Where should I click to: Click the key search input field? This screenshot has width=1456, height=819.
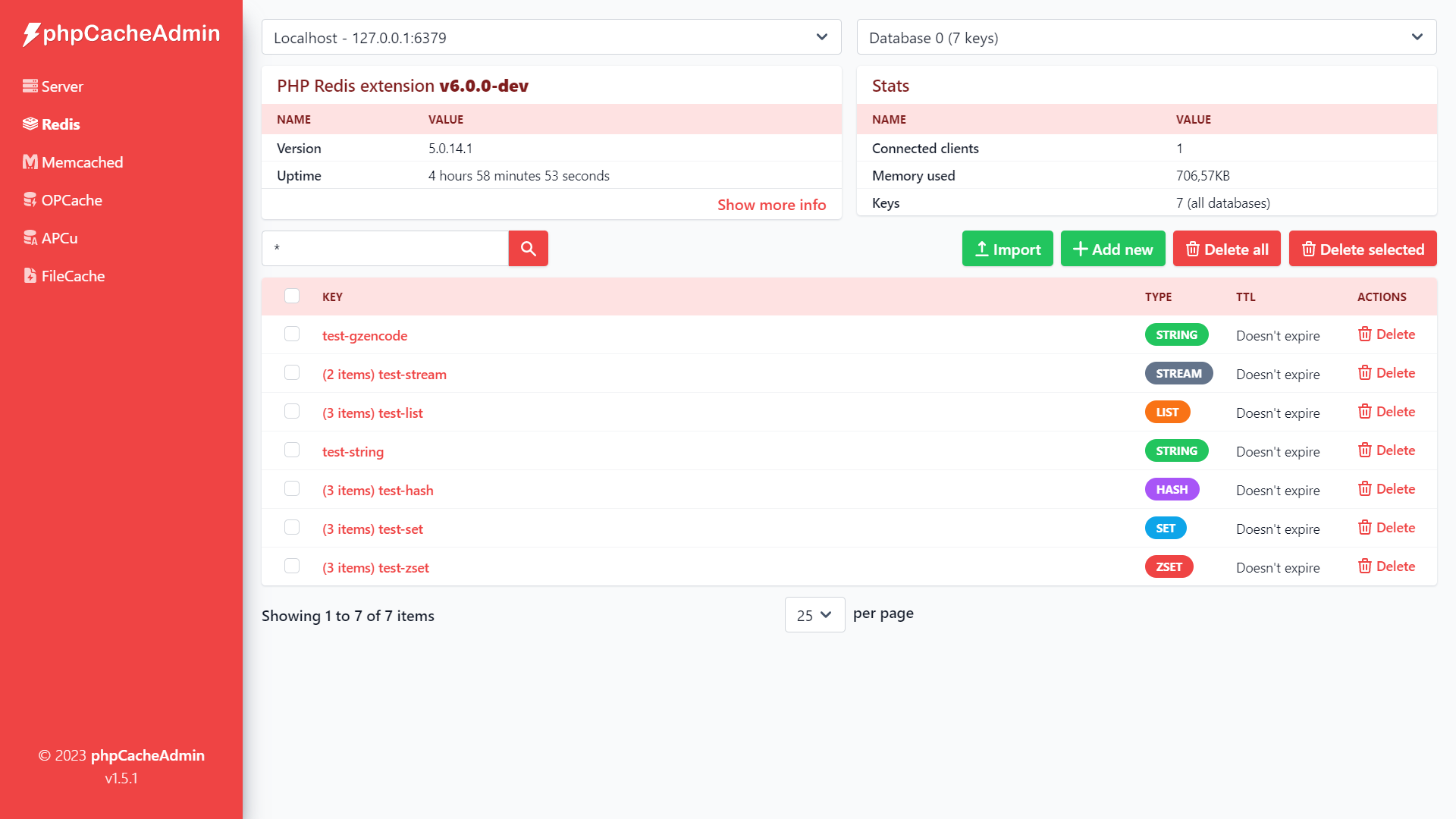pos(385,249)
